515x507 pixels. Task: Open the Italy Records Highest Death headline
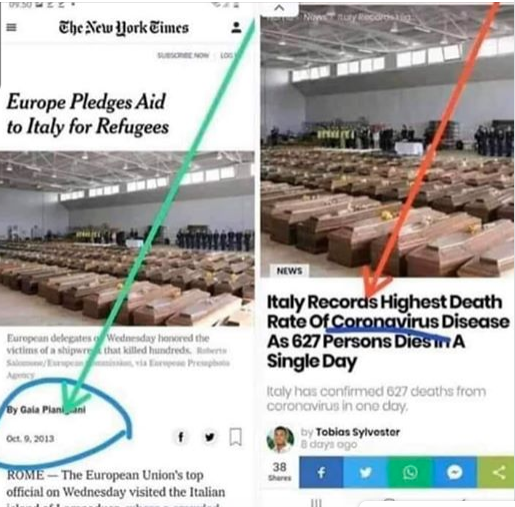pos(388,331)
